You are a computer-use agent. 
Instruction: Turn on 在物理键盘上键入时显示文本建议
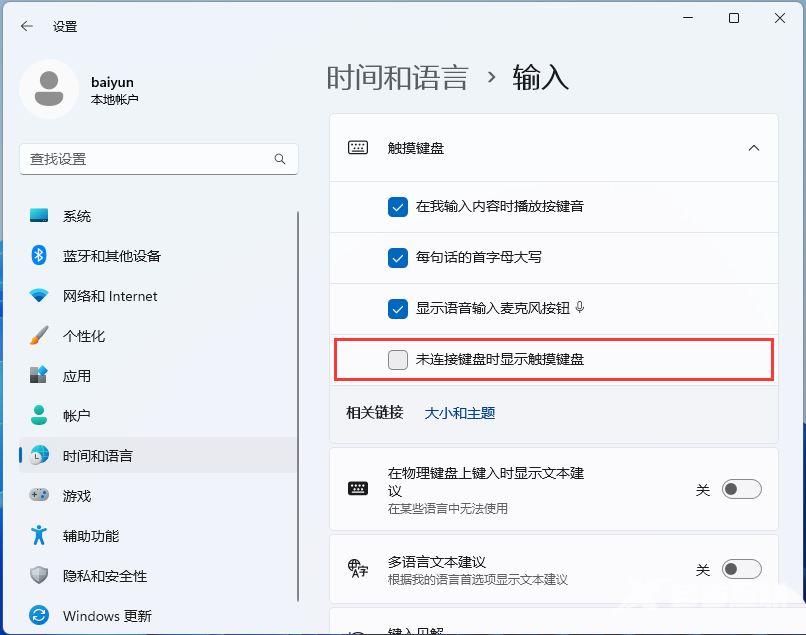[x=741, y=488]
